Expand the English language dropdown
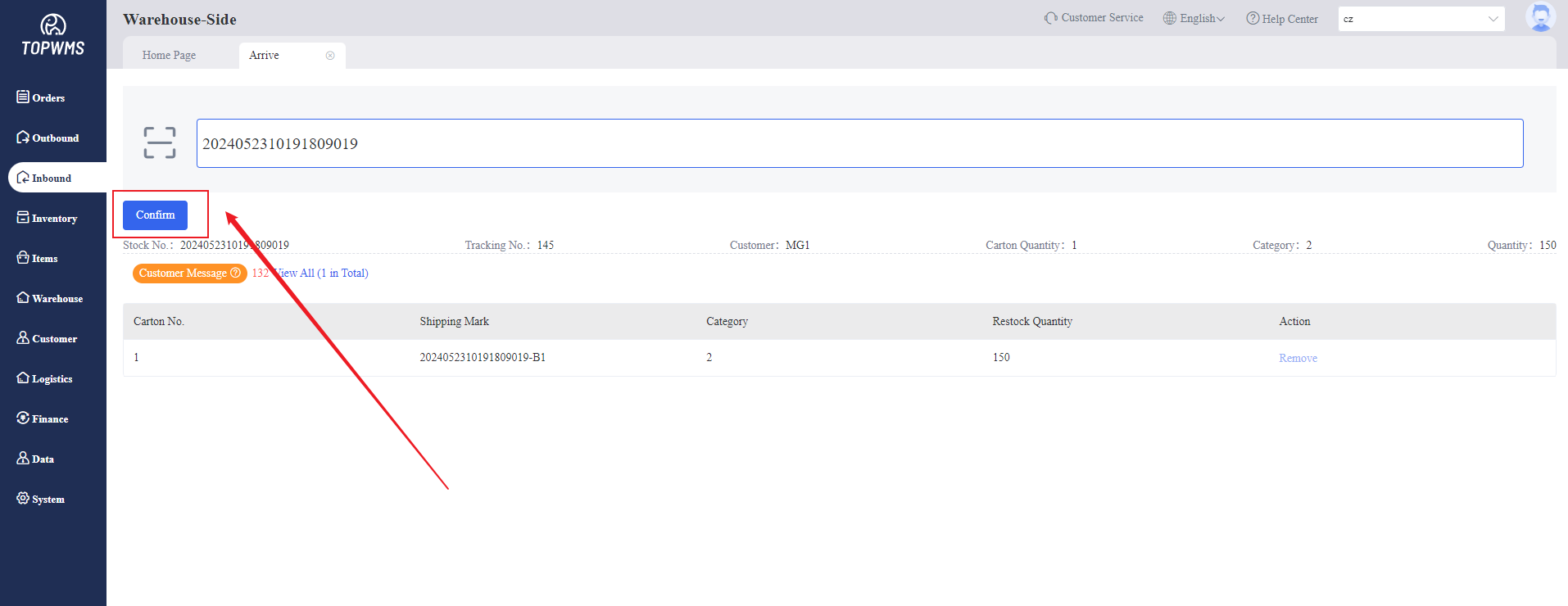 coord(1194,19)
